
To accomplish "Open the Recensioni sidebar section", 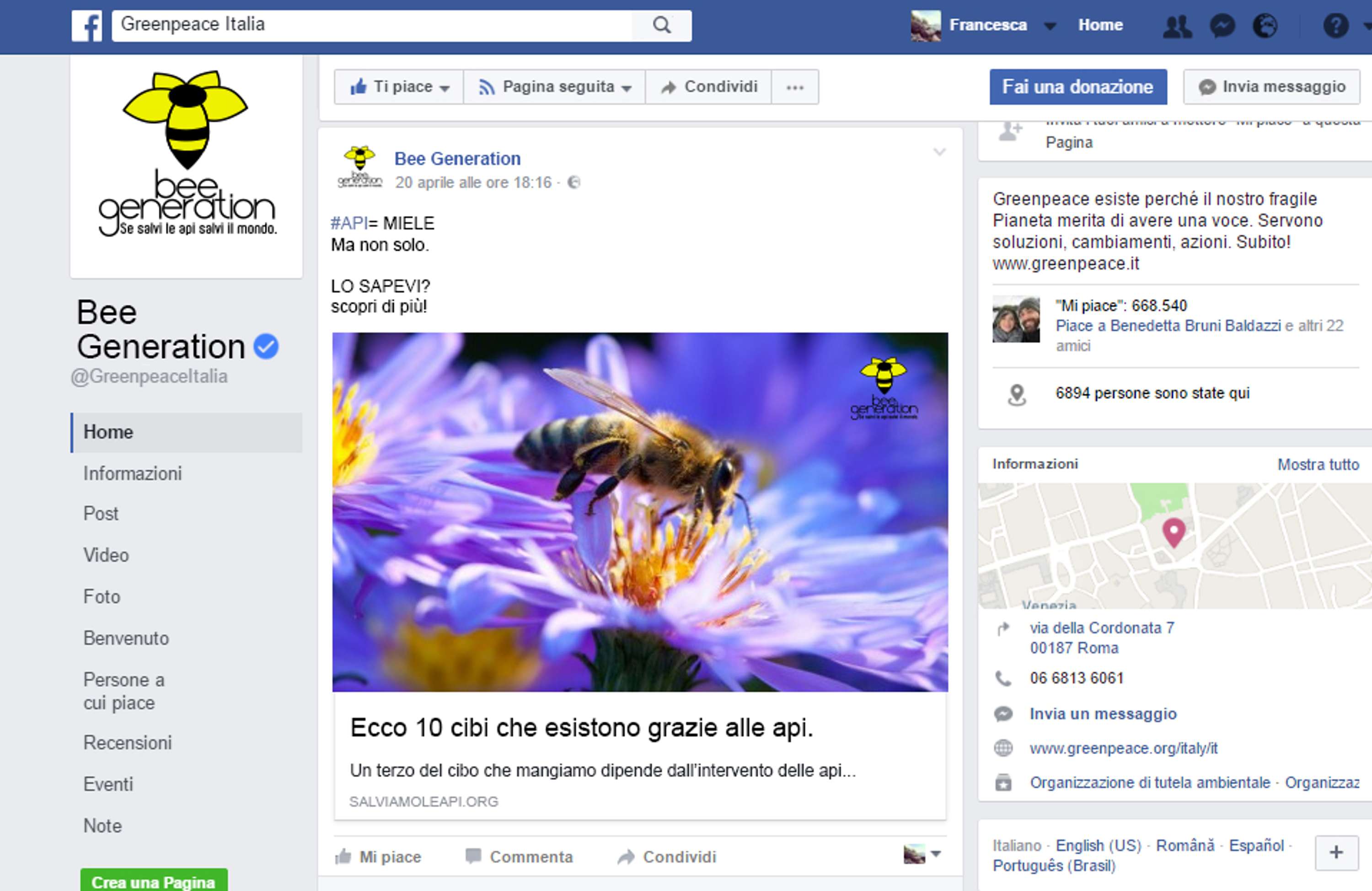I will click(x=128, y=743).
